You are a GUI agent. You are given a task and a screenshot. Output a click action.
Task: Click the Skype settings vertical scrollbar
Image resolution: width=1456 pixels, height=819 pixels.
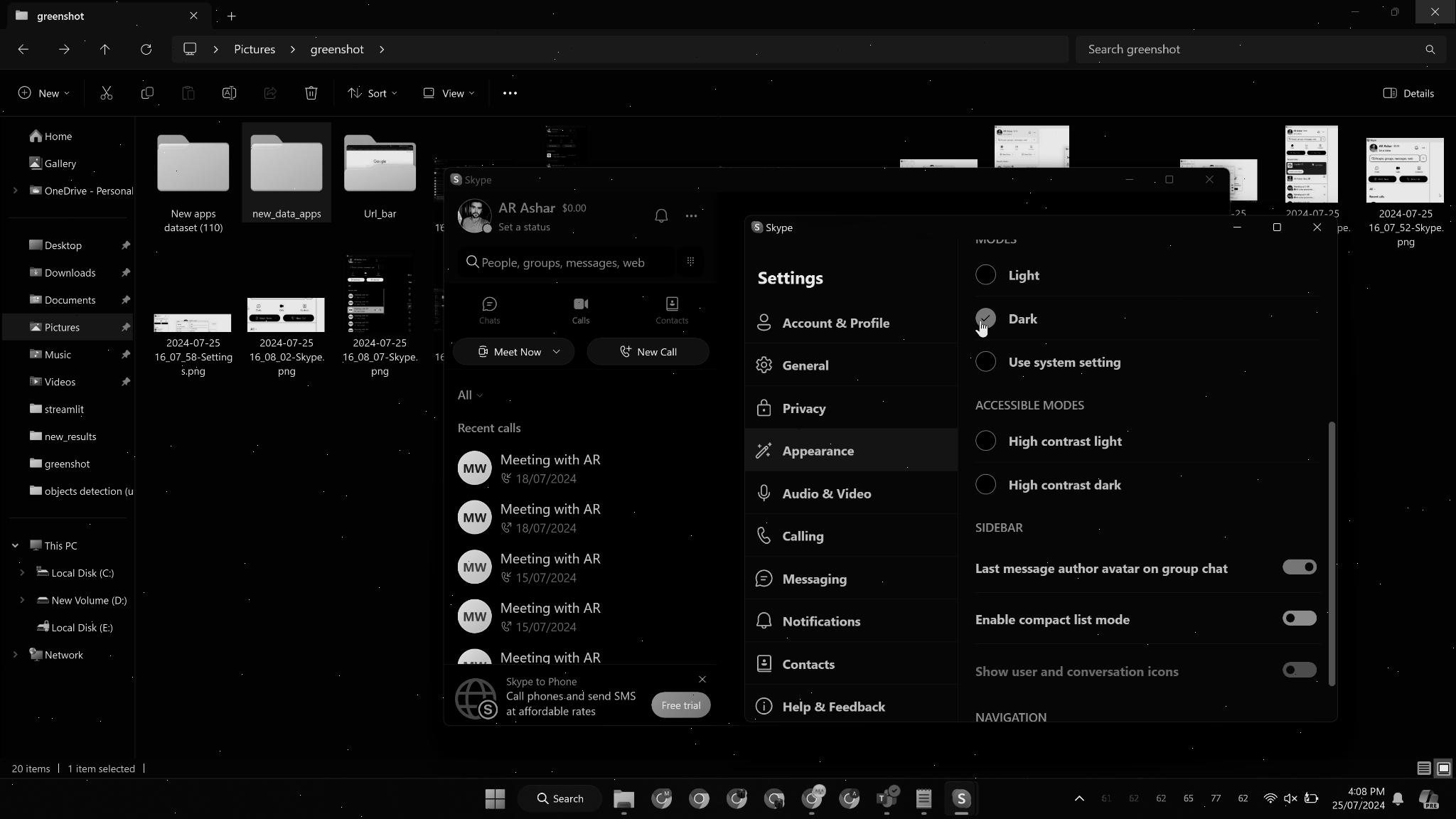point(1332,554)
